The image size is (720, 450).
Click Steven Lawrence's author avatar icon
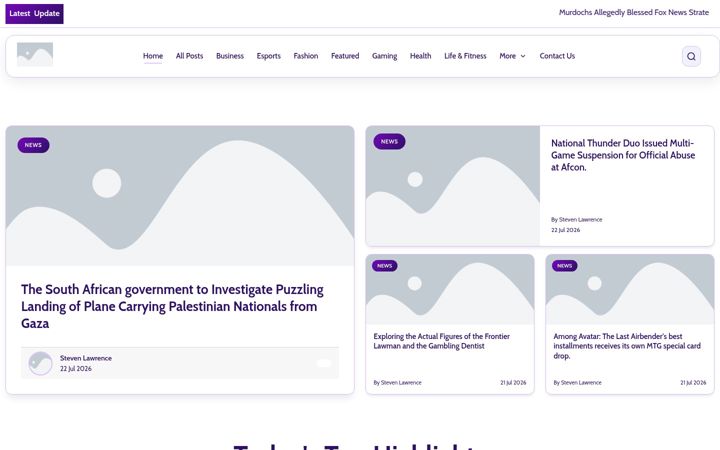[40, 363]
